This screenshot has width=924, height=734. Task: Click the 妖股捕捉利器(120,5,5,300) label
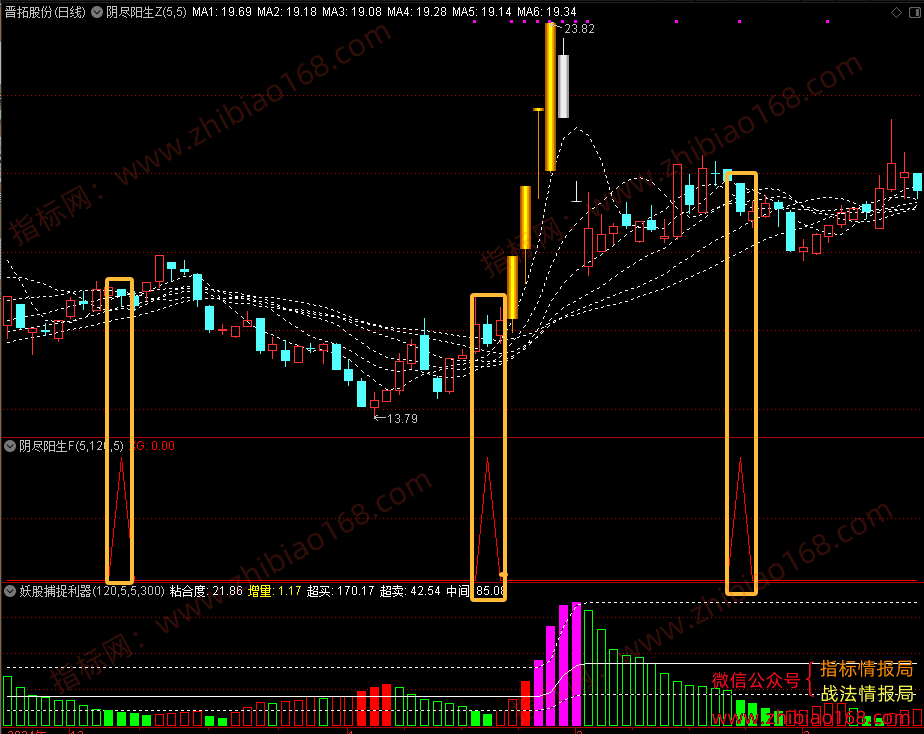tap(91, 591)
